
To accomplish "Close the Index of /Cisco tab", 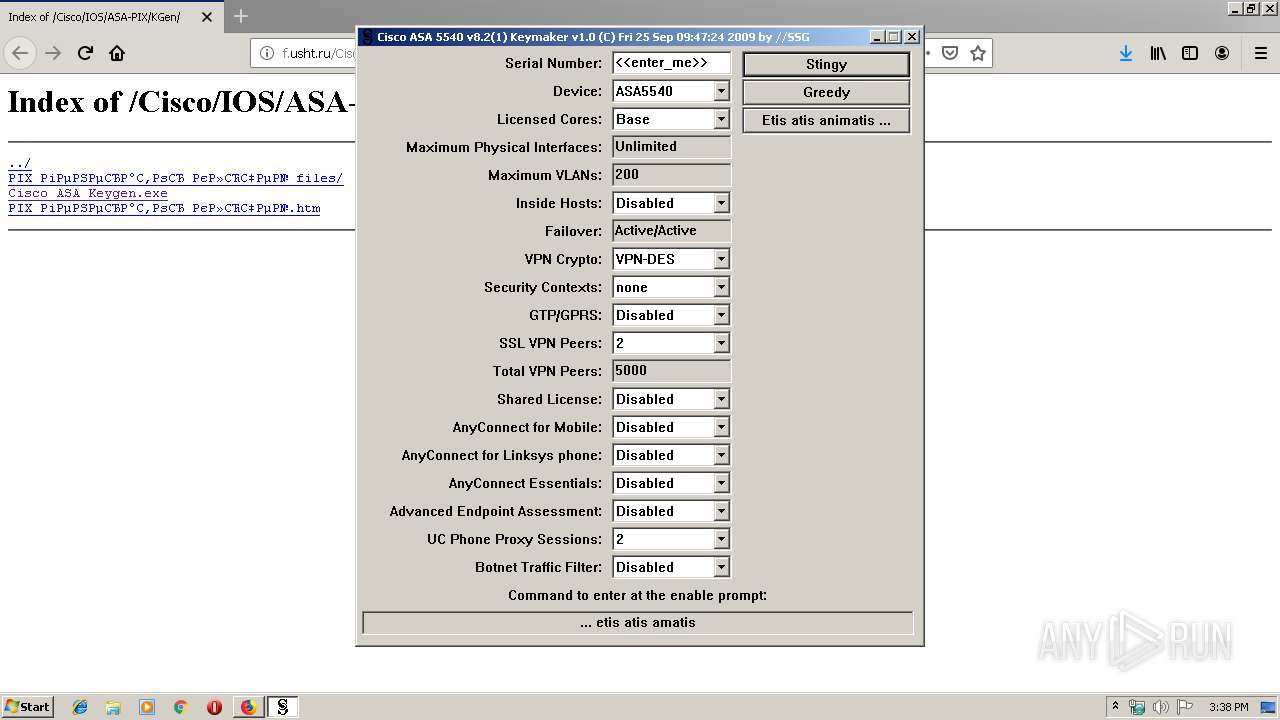I will (x=207, y=17).
